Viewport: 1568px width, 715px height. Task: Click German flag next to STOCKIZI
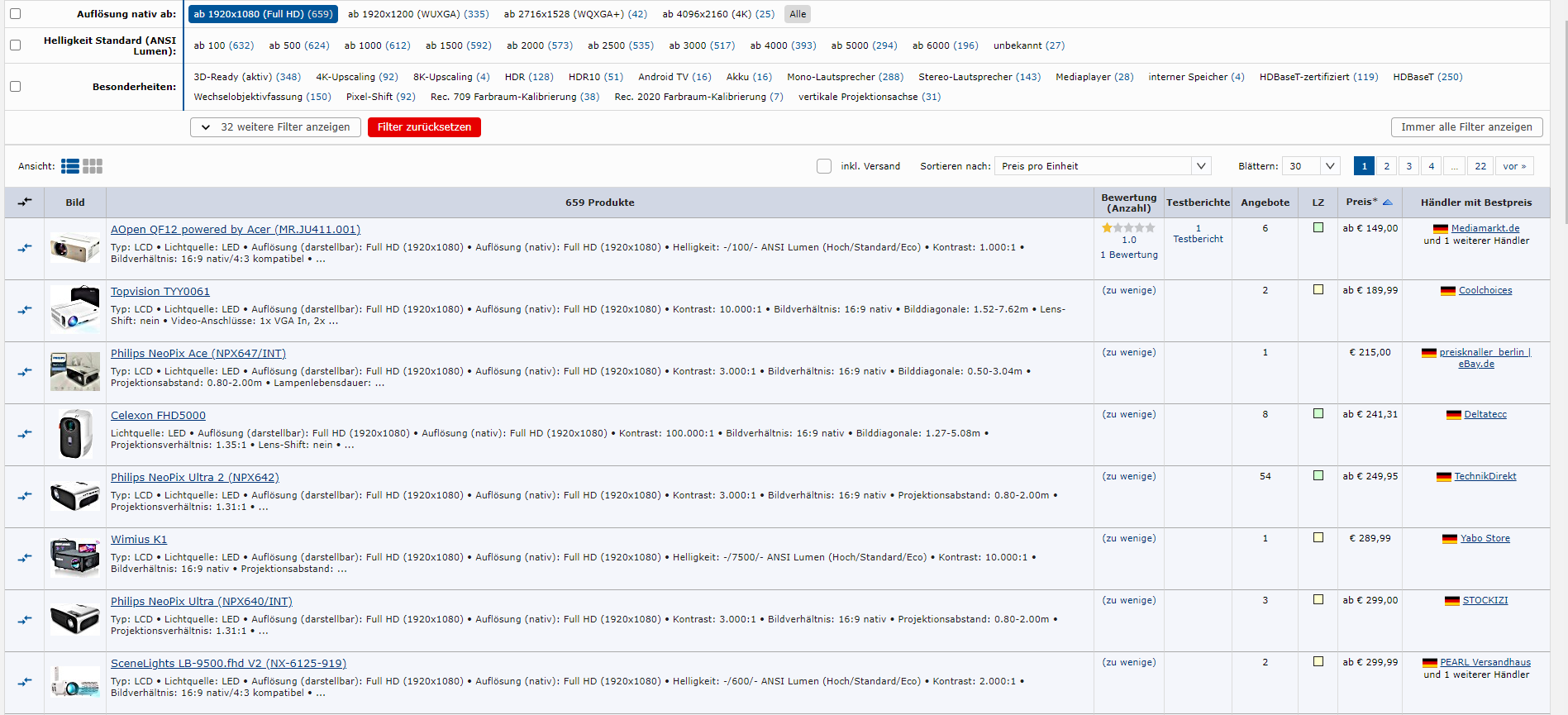1452,601
